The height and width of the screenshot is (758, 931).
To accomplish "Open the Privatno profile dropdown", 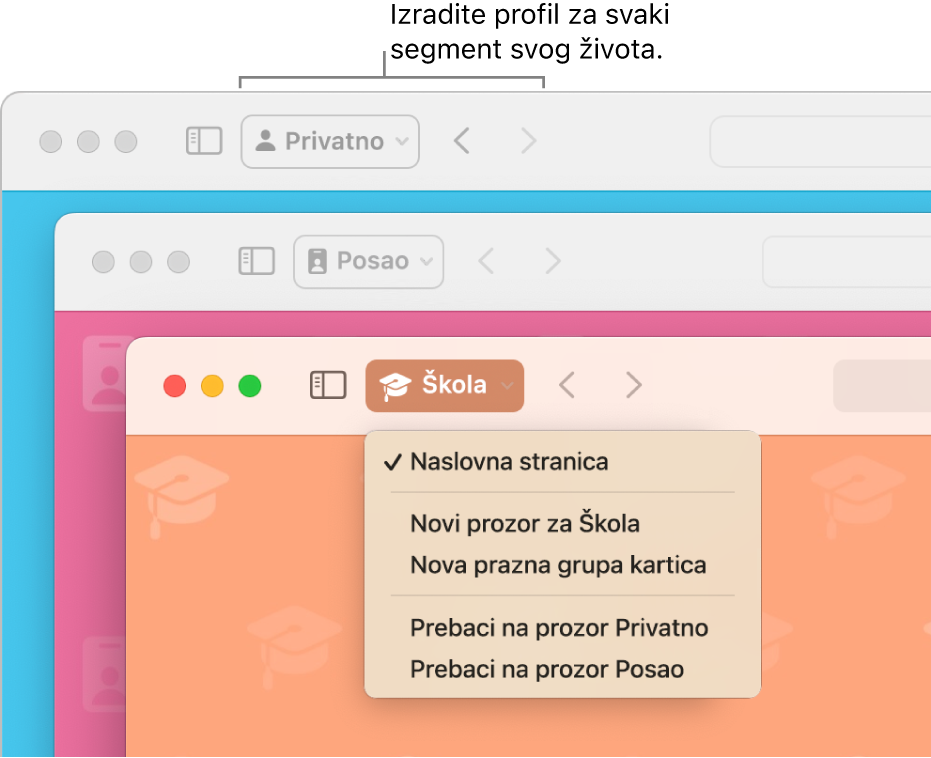I will point(330,141).
